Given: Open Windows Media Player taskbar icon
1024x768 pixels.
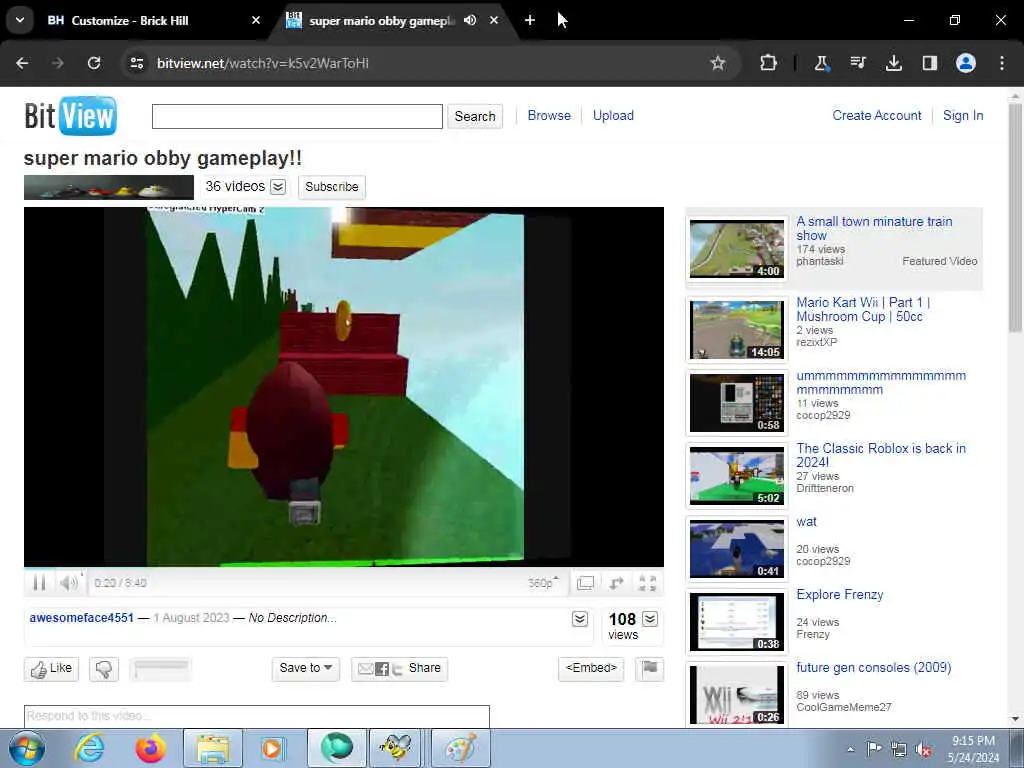Looking at the screenshot, I should coord(272,748).
